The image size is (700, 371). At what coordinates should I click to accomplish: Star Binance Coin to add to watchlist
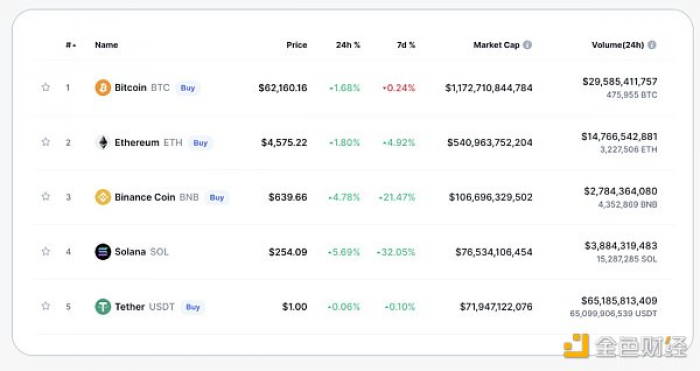click(46, 196)
